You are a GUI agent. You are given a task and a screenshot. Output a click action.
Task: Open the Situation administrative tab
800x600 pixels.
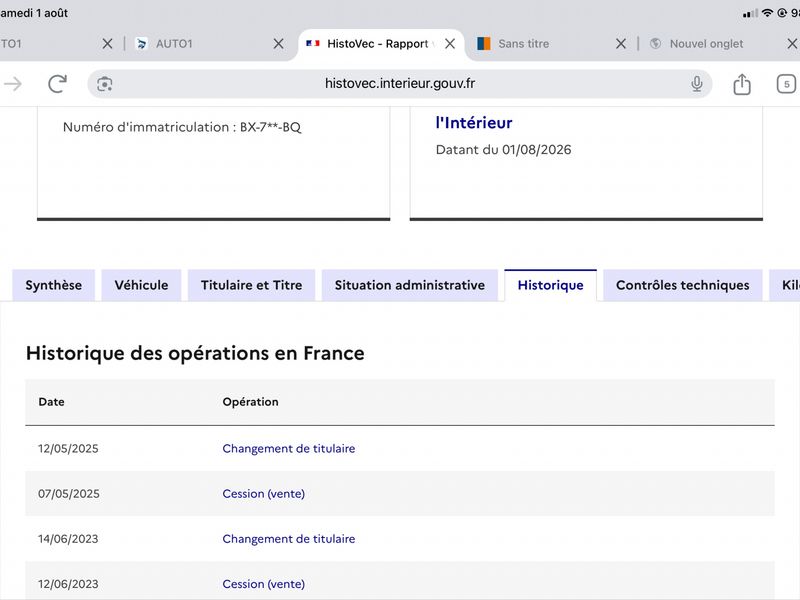coord(410,285)
